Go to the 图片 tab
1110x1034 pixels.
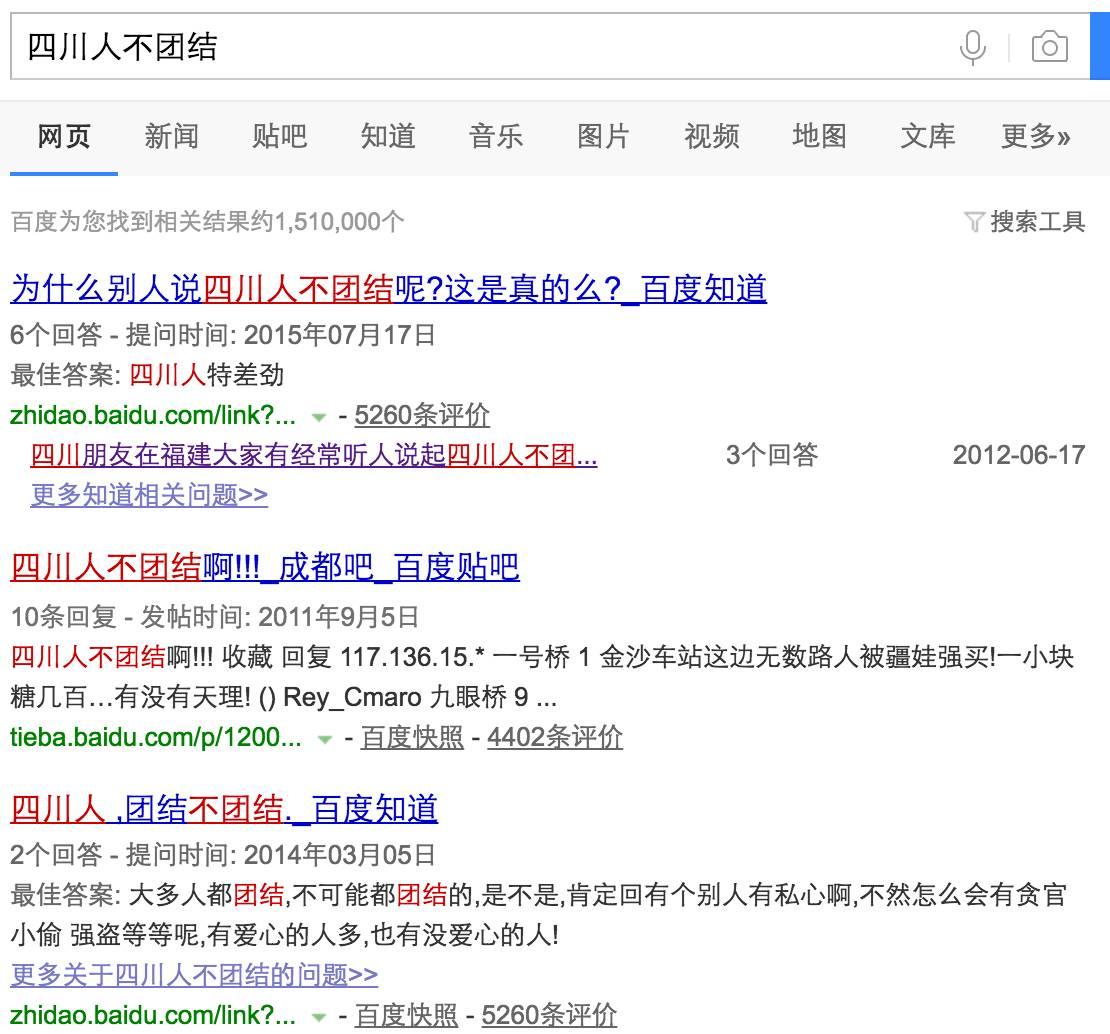point(603,136)
